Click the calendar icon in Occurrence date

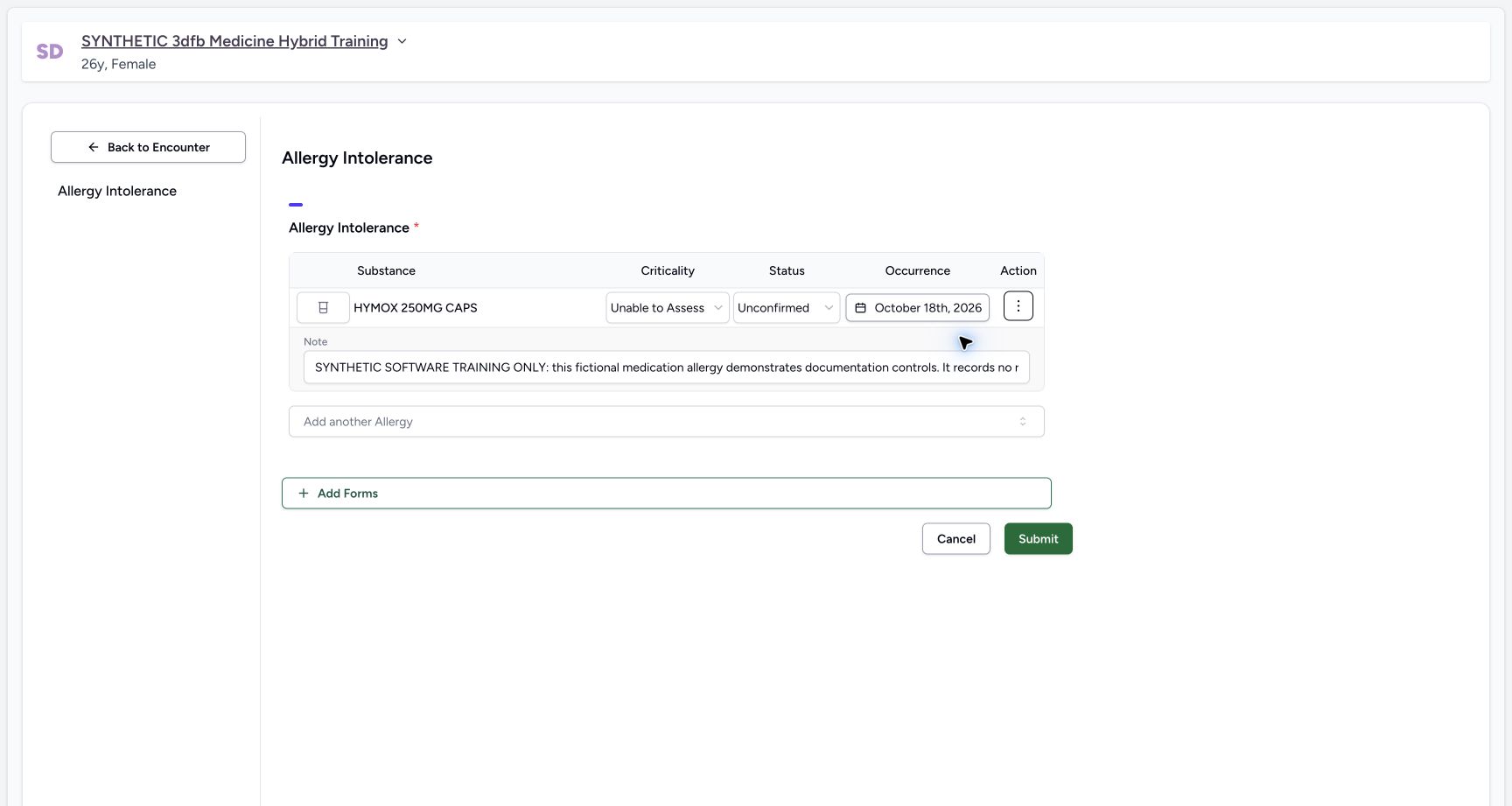click(x=861, y=308)
